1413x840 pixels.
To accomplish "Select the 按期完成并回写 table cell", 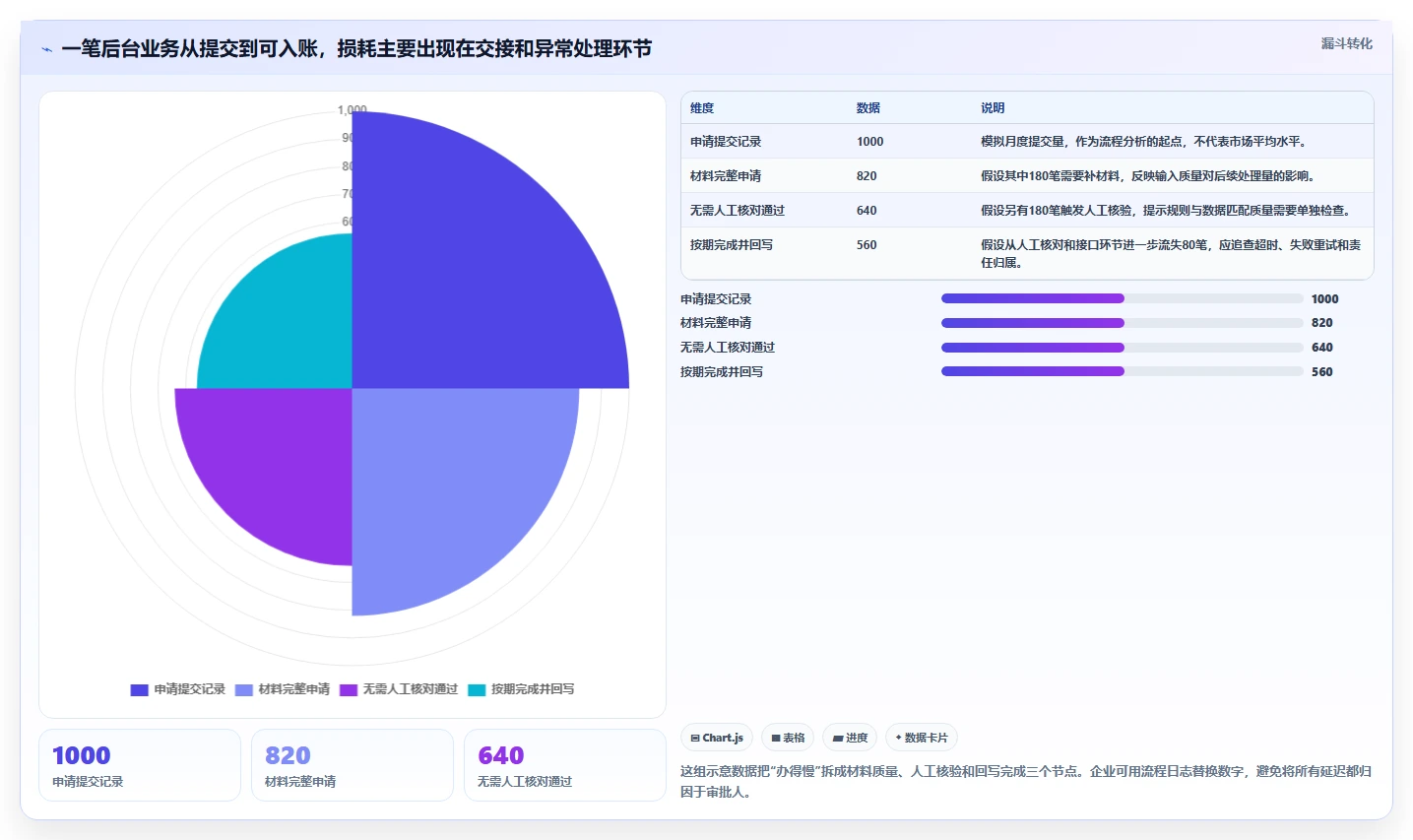I will [732, 245].
